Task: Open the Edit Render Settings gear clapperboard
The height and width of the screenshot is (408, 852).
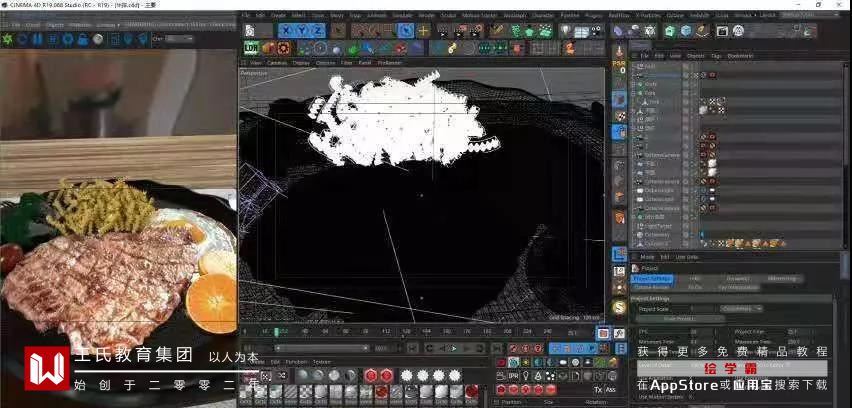Action: [x=477, y=31]
